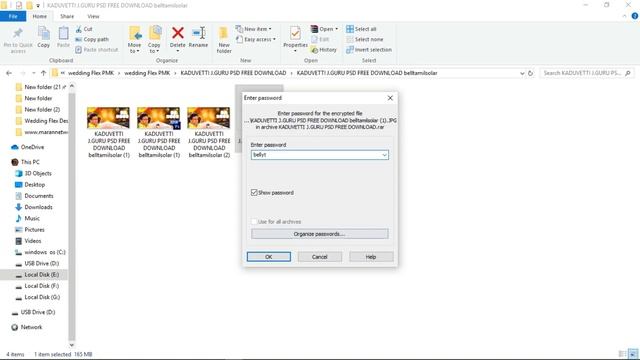Open Network in the navigation pane
Image resolution: width=640 pixels, height=360 pixels.
(31, 327)
